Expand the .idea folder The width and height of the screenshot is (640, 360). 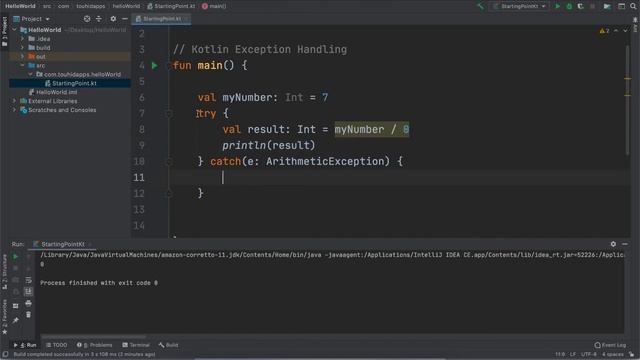(22, 39)
